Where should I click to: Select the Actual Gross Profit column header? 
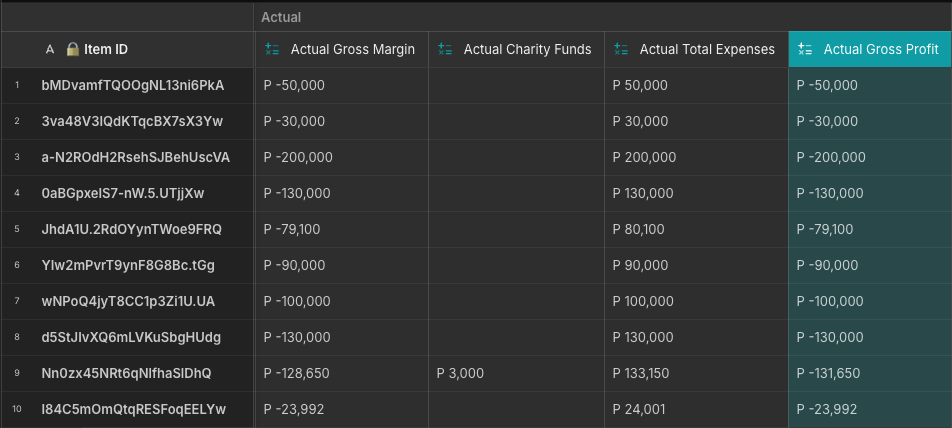pyautogui.click(x=870, y=49)
